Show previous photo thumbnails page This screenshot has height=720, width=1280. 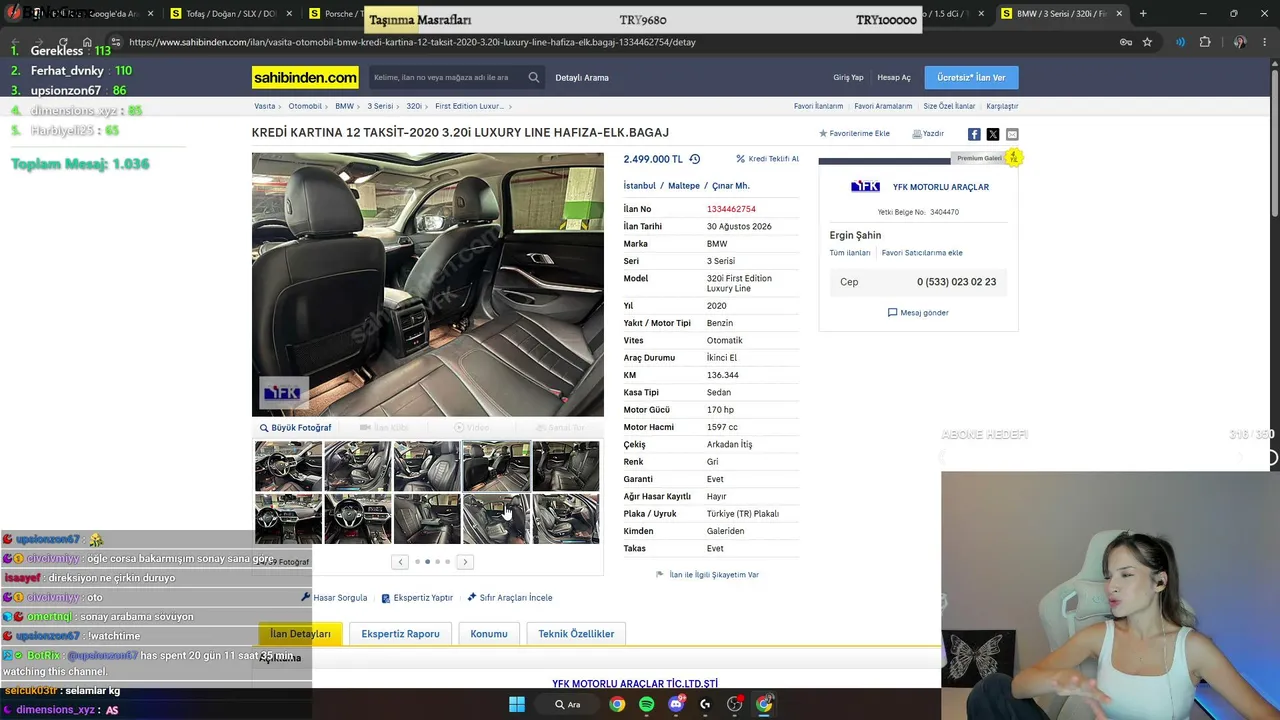[x=400, y=562]
